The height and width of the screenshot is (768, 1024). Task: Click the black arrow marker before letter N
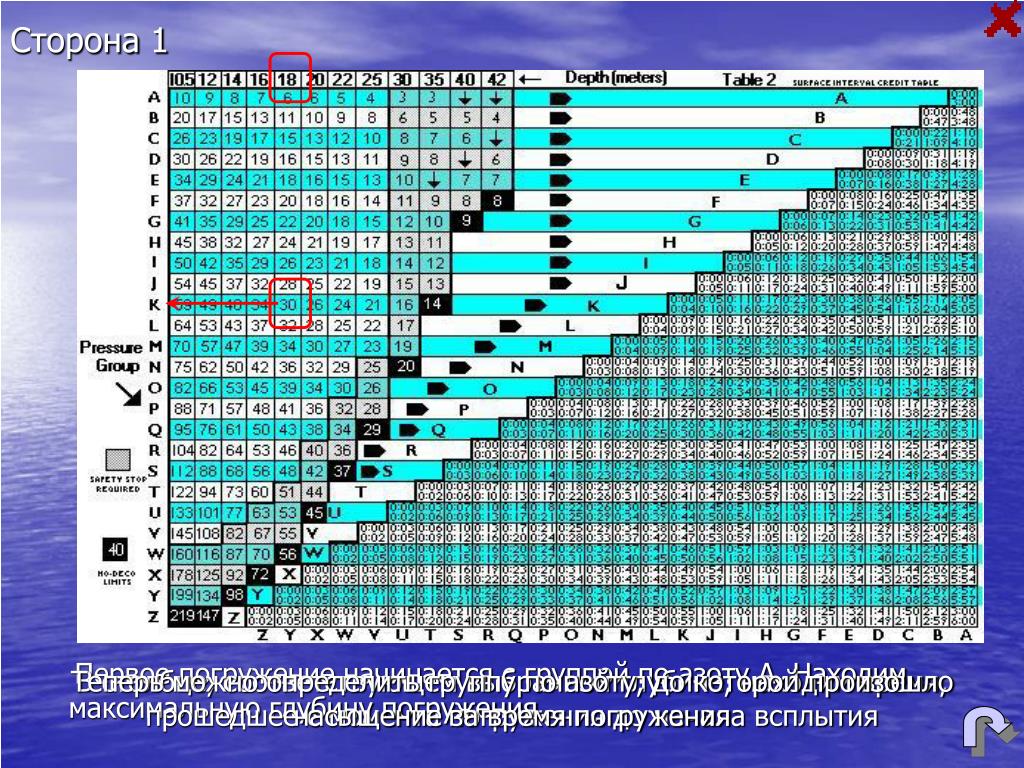pyautogui.click(x=460, y=368)
